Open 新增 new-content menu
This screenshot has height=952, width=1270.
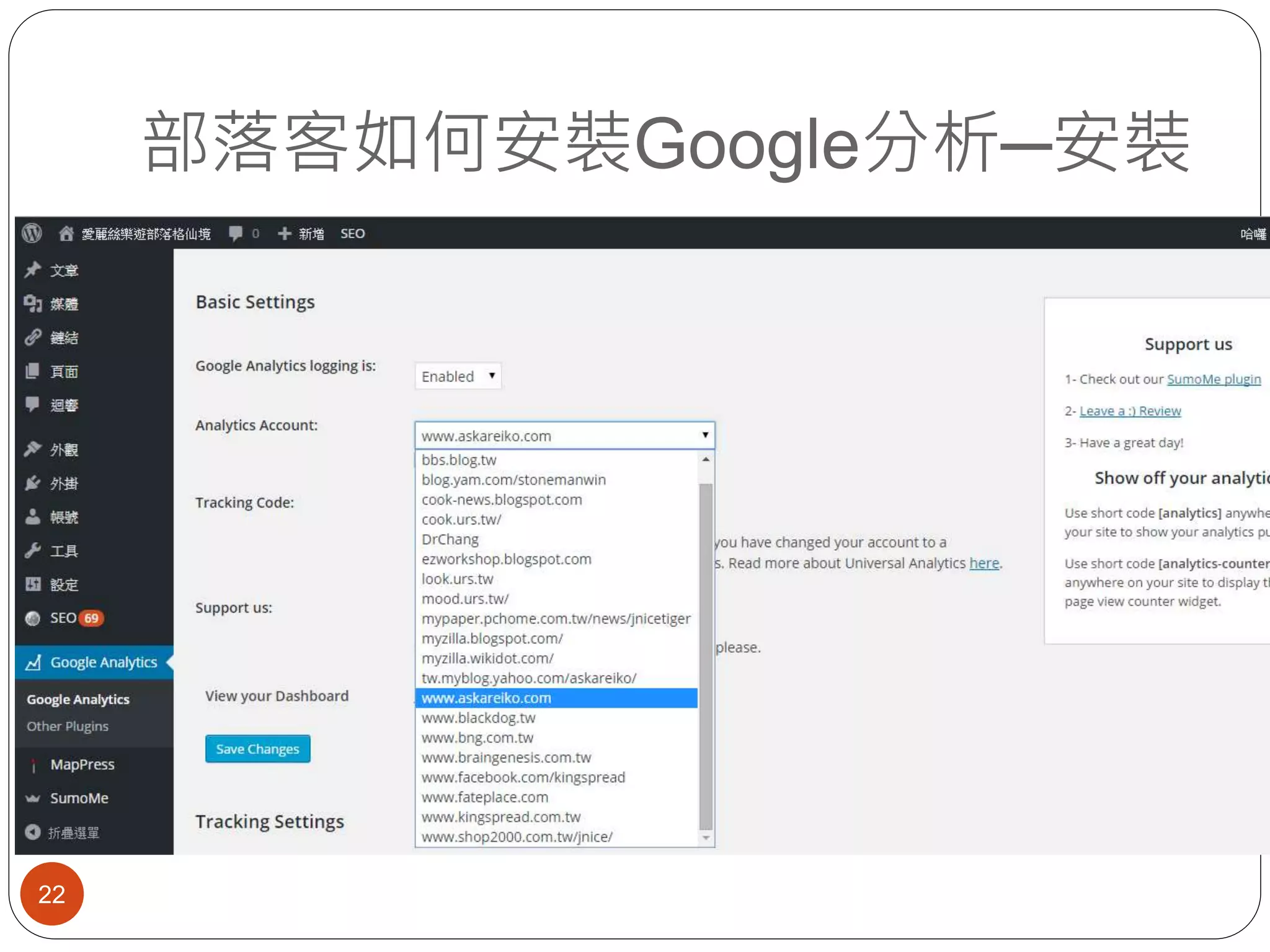pyautogui.click(x=311, y=234)
